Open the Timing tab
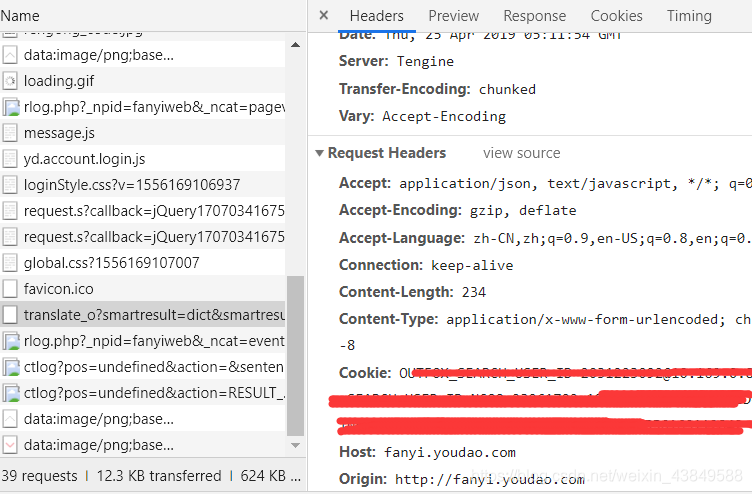The height and width of the screenshot is (494, 752). [689, 16]
